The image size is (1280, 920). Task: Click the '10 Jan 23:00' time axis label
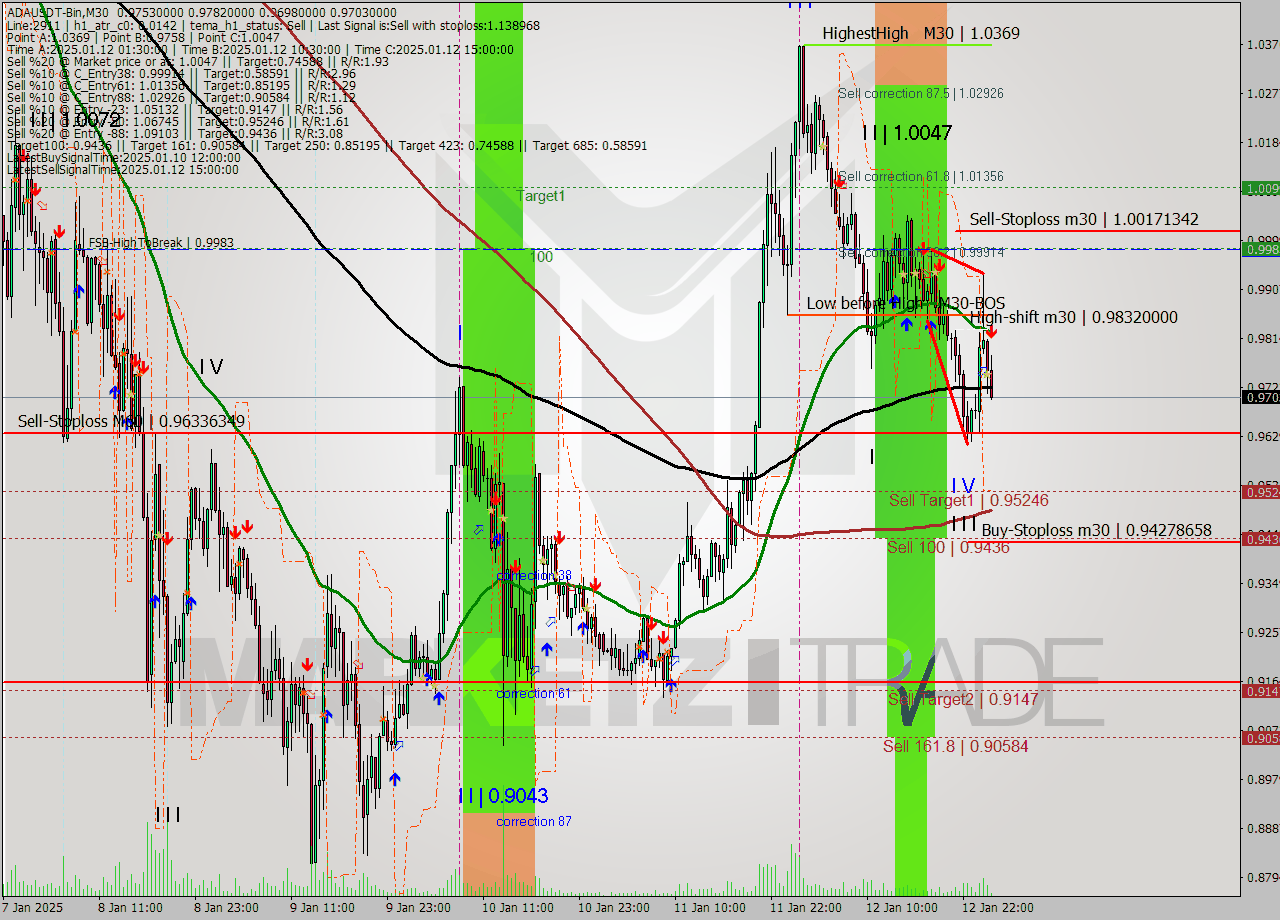point(613,908)
